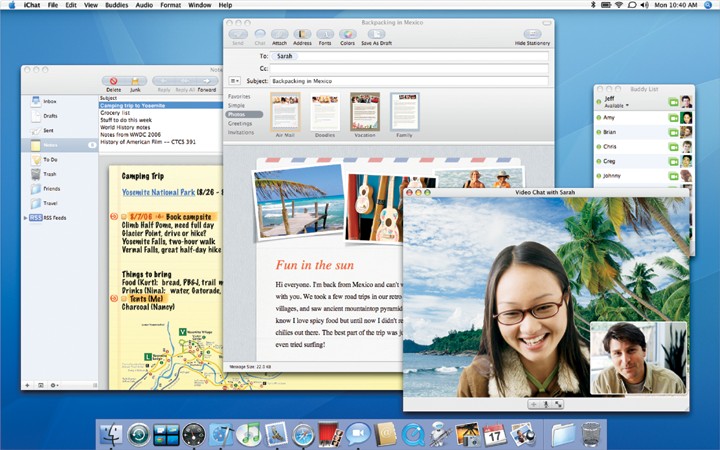Open iTunes from the Dock
This screenshot has width=720, height=450.
click(248, 434)
